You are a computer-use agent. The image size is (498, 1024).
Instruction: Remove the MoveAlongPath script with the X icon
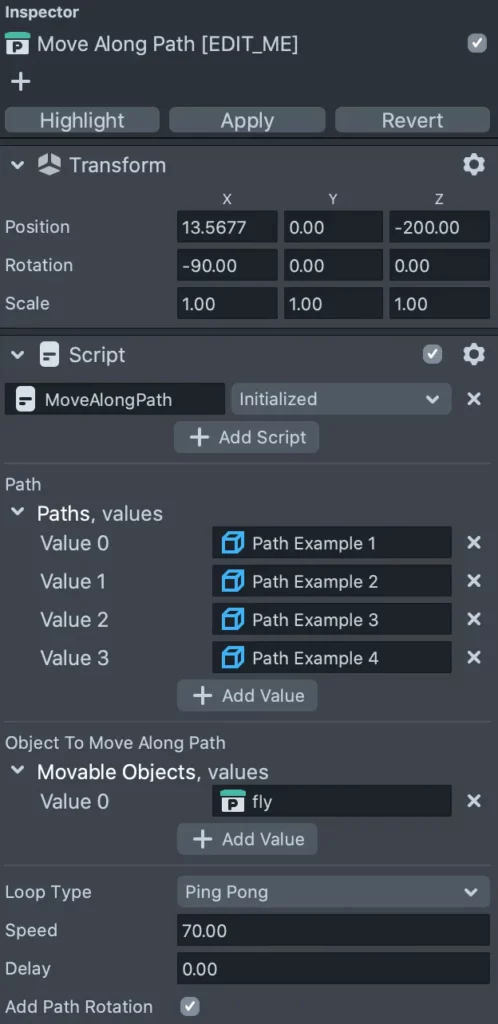(x=474, y=399)
